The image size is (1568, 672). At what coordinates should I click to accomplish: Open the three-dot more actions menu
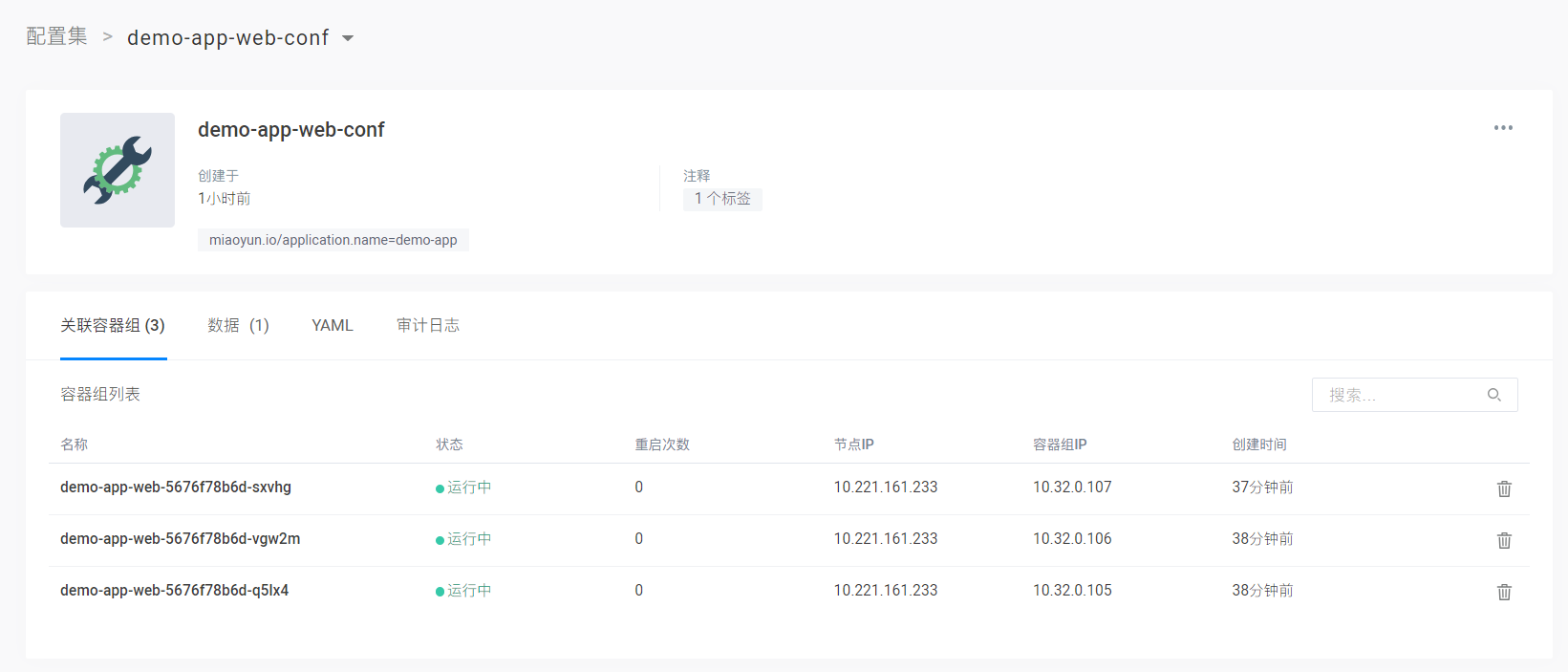click(1503, 128)
